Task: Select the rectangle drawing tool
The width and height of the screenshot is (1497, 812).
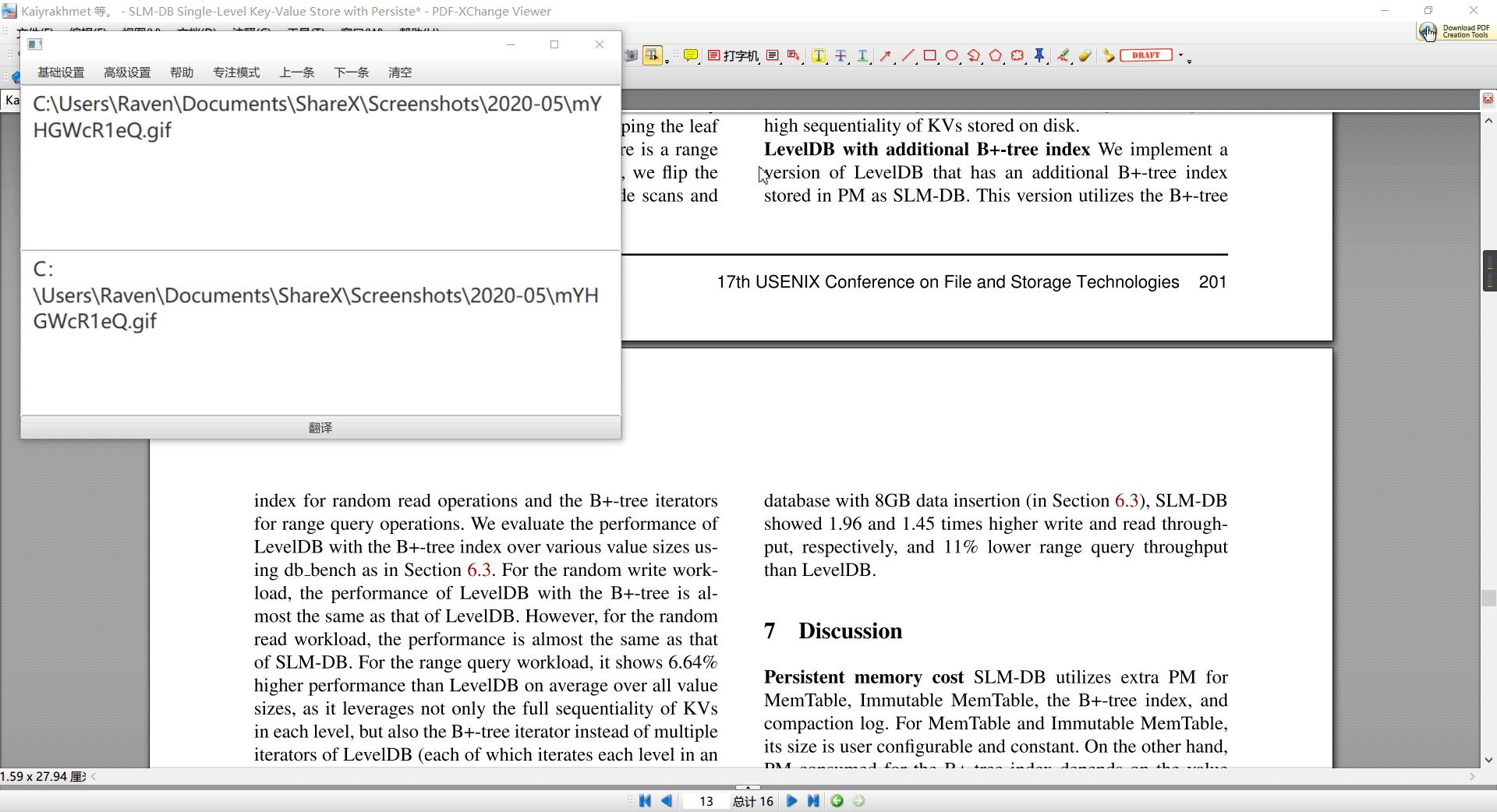Action: pyautogui.click(x=929, y=55)
